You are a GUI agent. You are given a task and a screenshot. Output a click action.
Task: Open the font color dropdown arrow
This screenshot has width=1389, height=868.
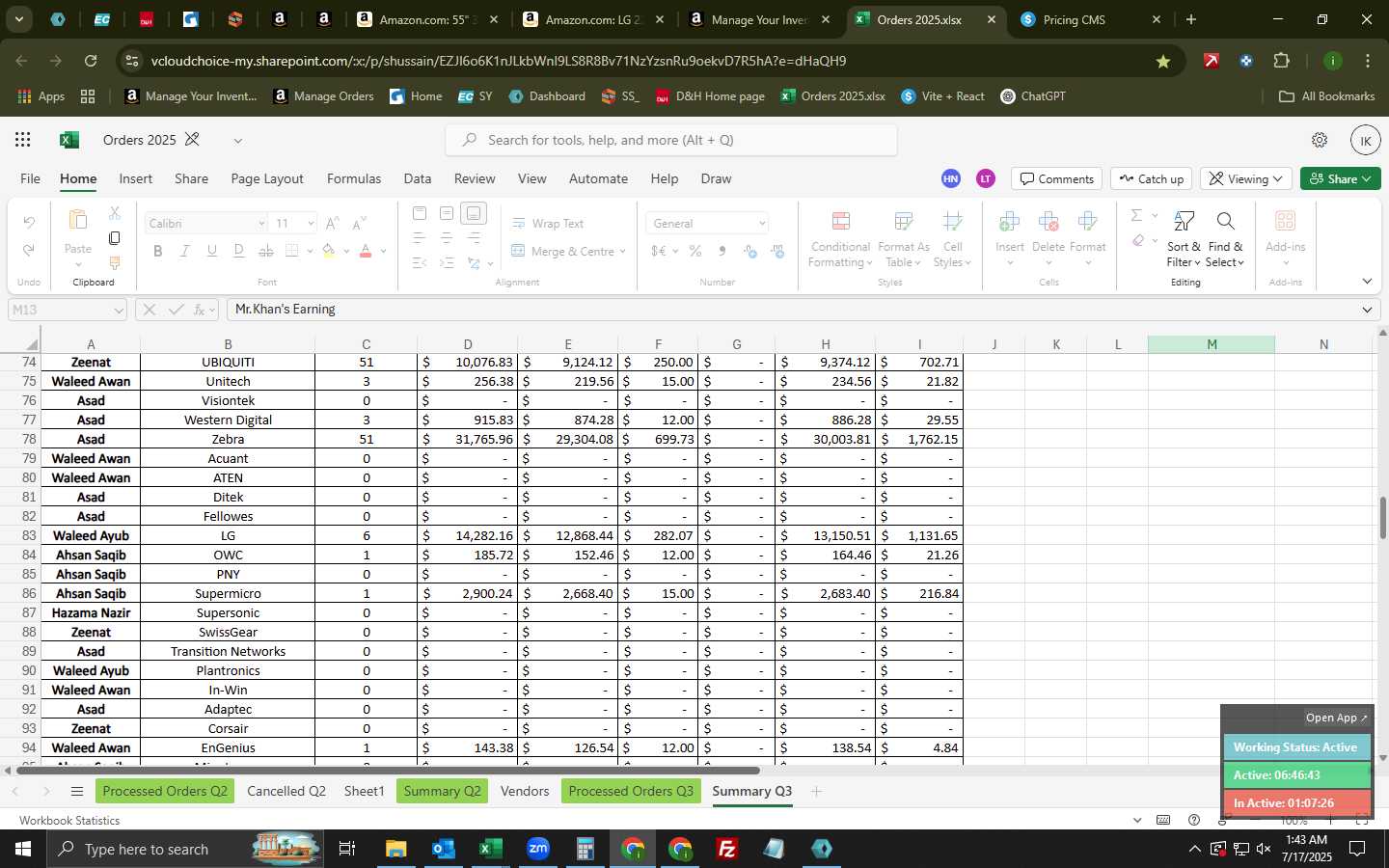point(383,252)
